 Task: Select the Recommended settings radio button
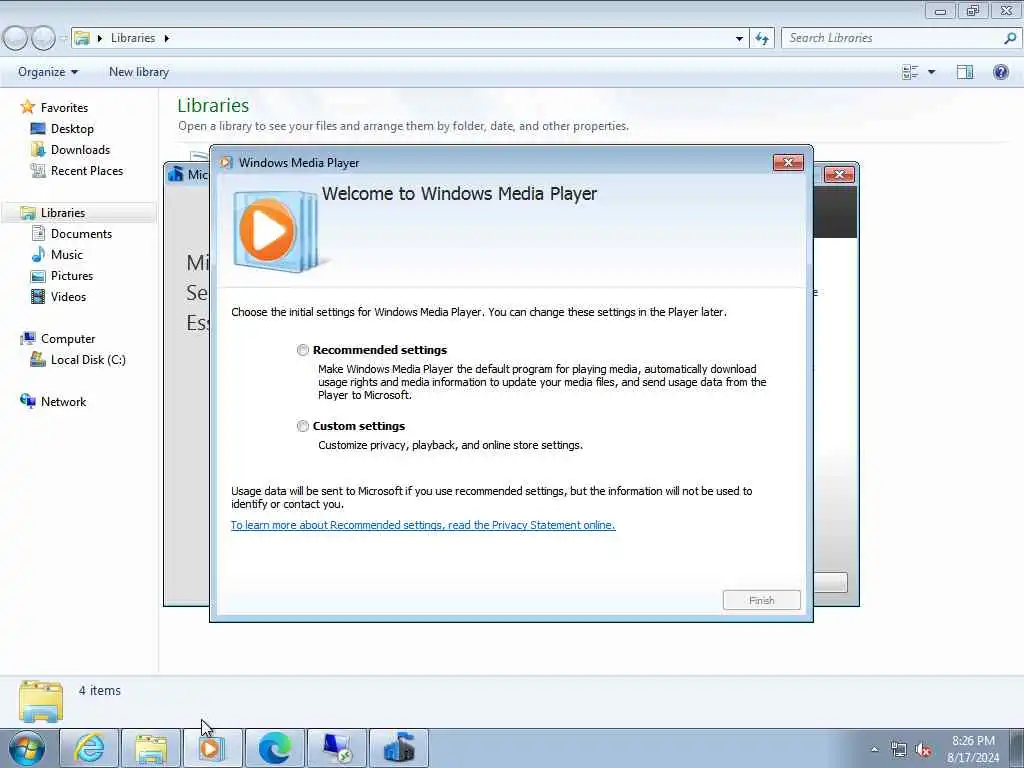pyautogui.click(x=303, y=350)
